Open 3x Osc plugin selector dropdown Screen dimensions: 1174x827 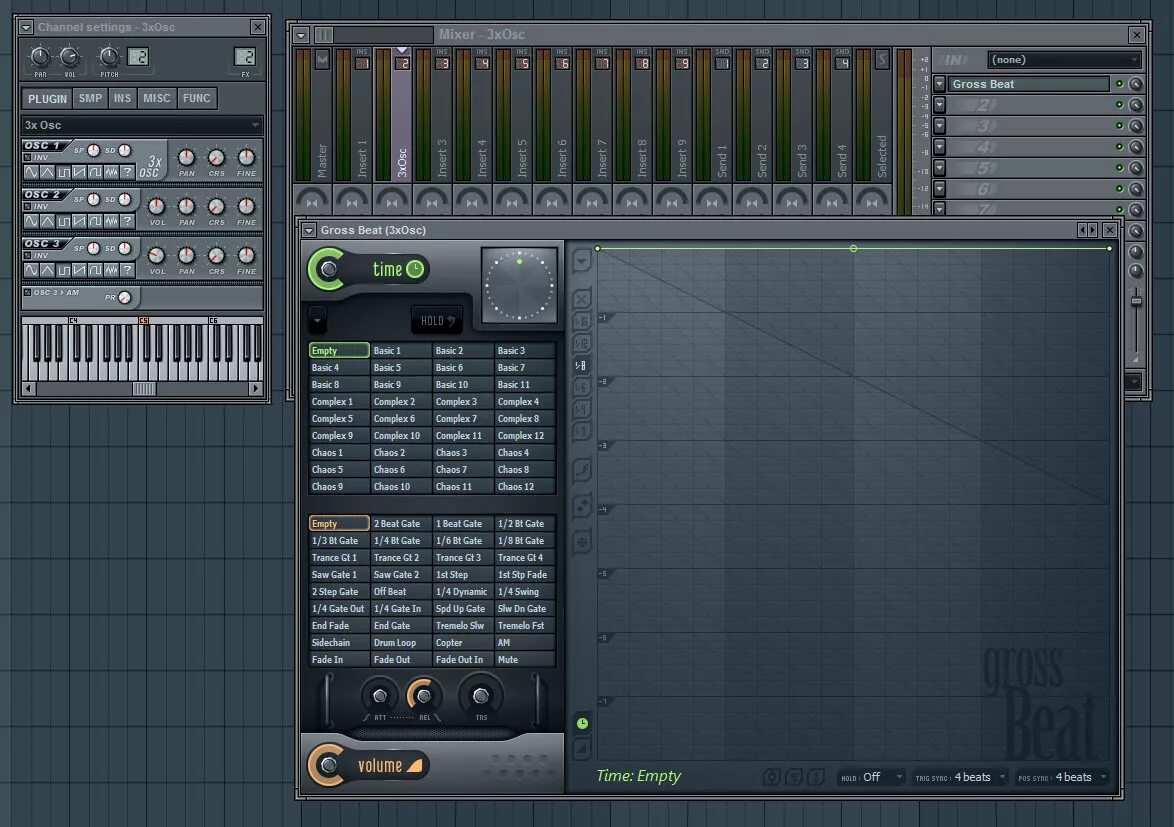coord(142,125)
